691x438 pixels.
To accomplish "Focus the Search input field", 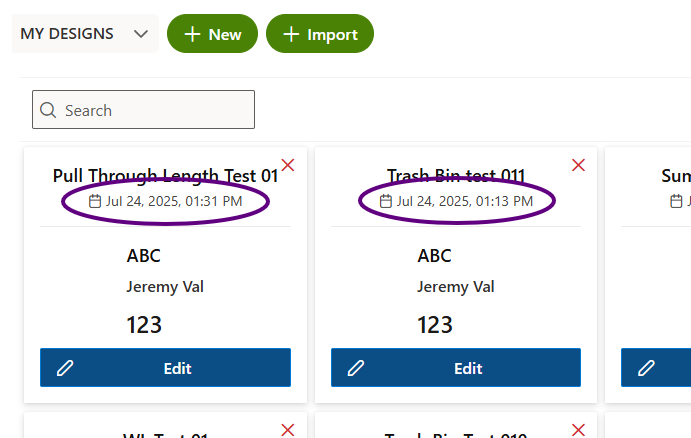I will 143,110.
